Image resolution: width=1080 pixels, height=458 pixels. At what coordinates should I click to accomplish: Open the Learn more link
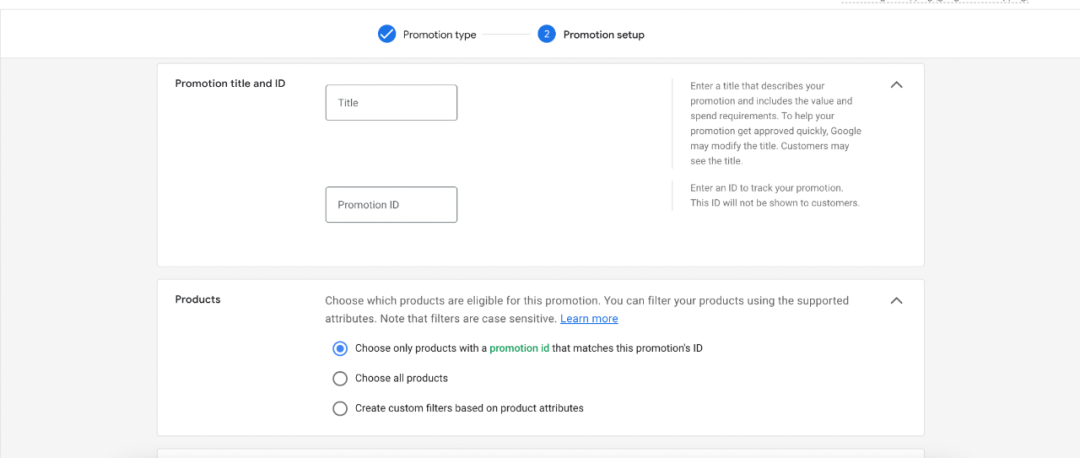[x=589, y=319]
